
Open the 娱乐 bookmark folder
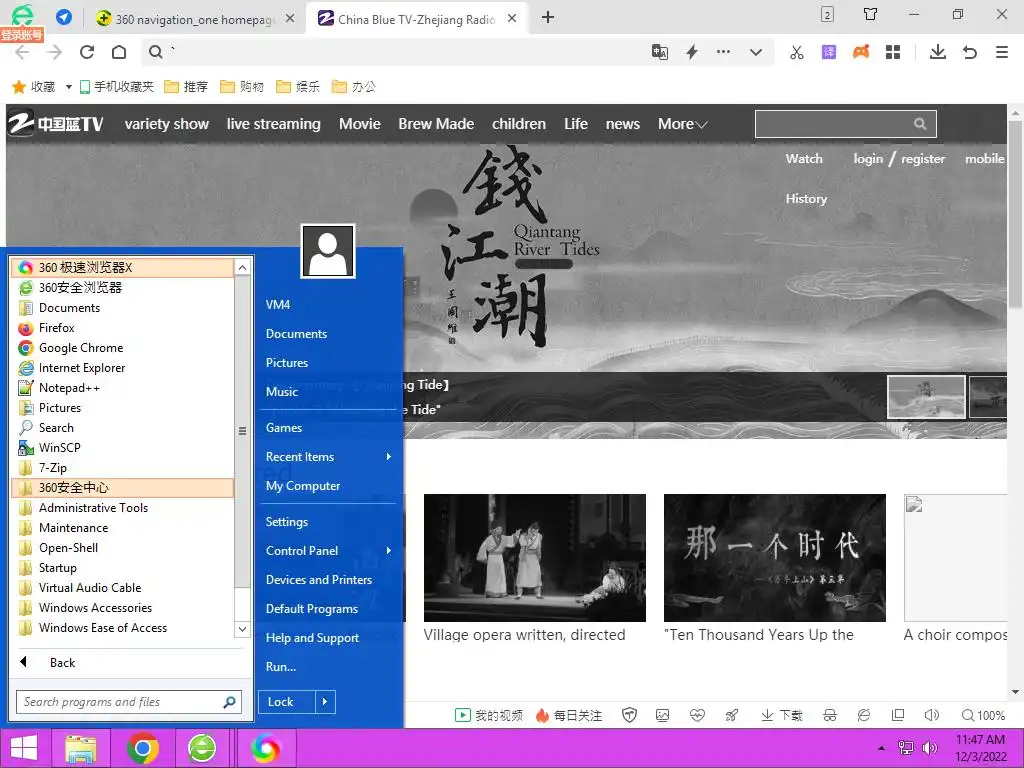coord(298,86)
